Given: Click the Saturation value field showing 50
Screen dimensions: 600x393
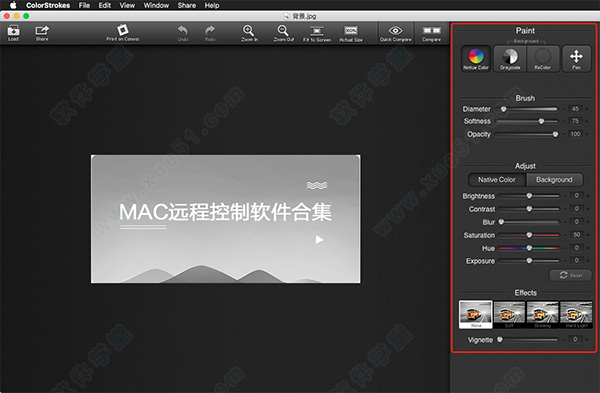Looking at the screenshot, I should [577, 235].
